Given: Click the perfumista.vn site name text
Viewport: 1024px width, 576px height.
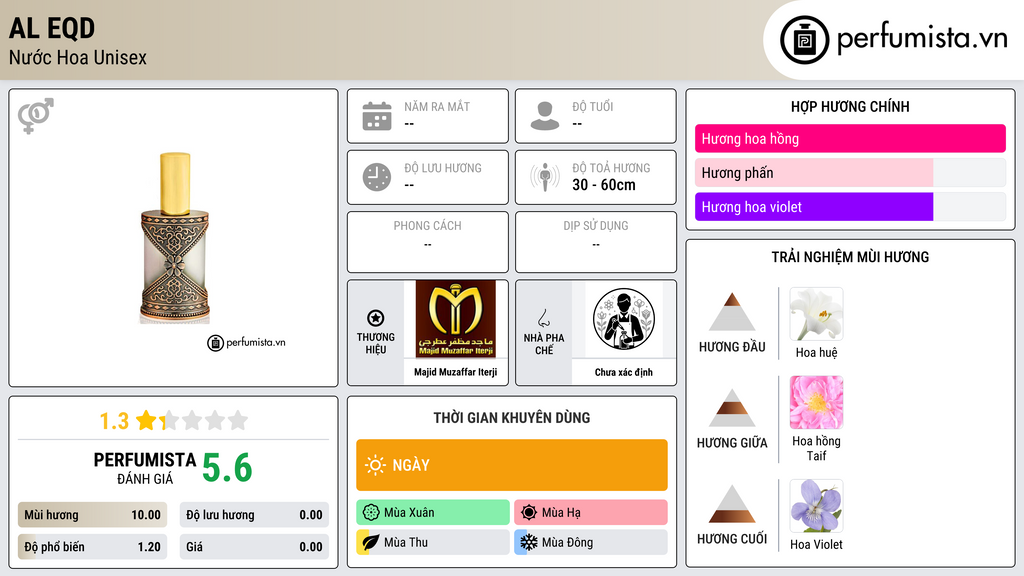Looking at the screenshot, I should (922, 39).
